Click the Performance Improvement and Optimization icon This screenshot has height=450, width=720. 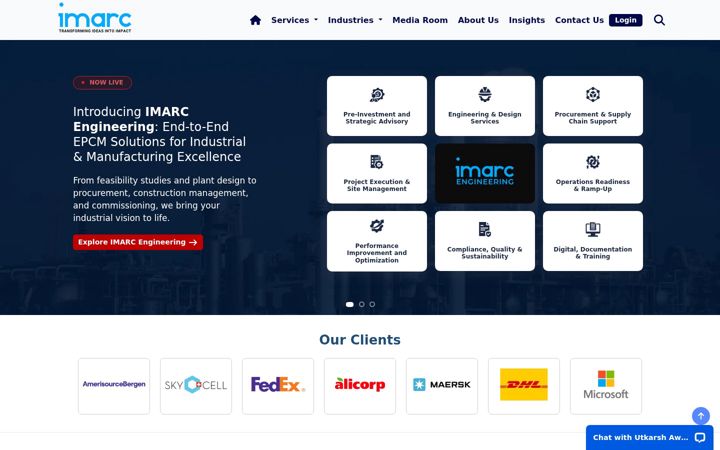377,226
